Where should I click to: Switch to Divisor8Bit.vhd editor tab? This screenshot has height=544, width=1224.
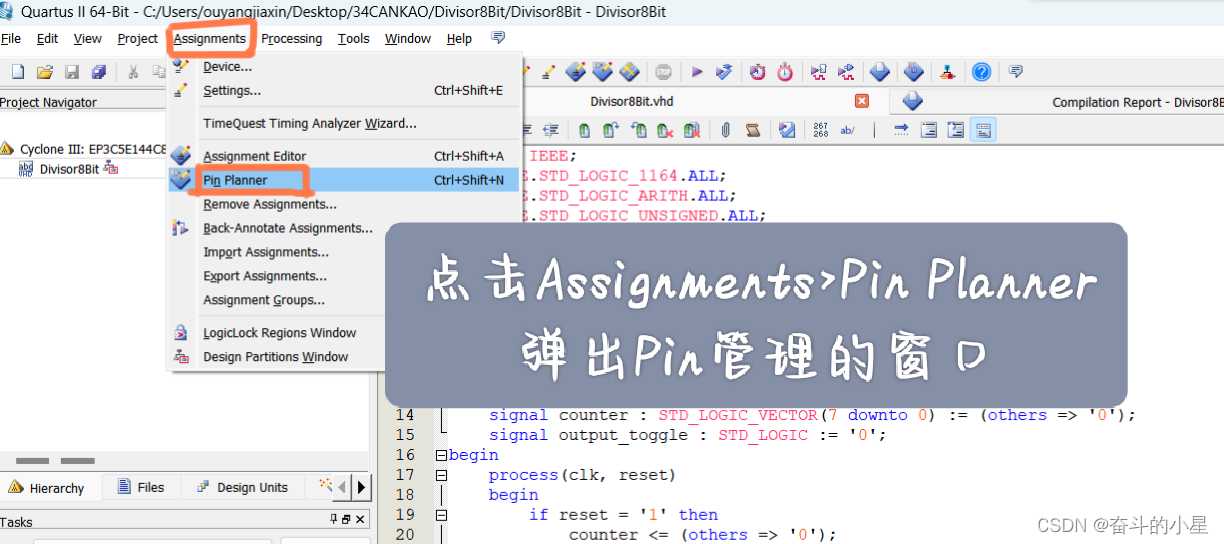click(632, 102)
